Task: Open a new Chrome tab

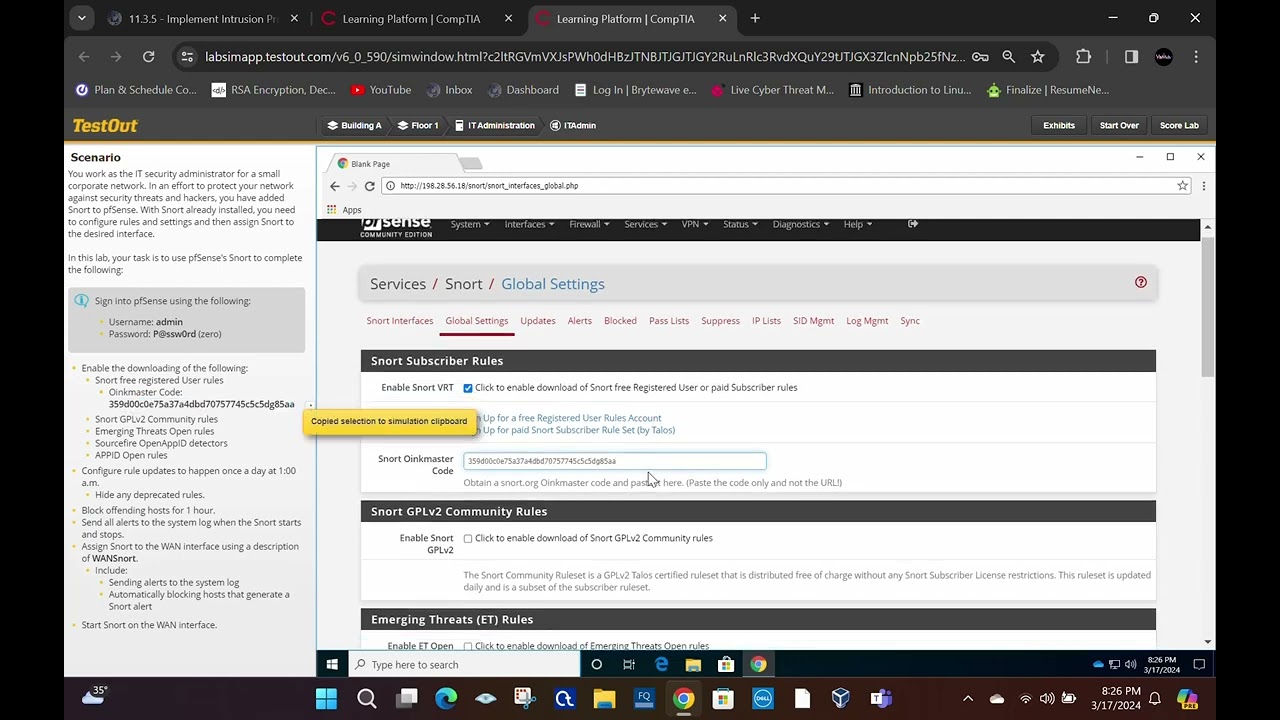Action: (755, 18)
